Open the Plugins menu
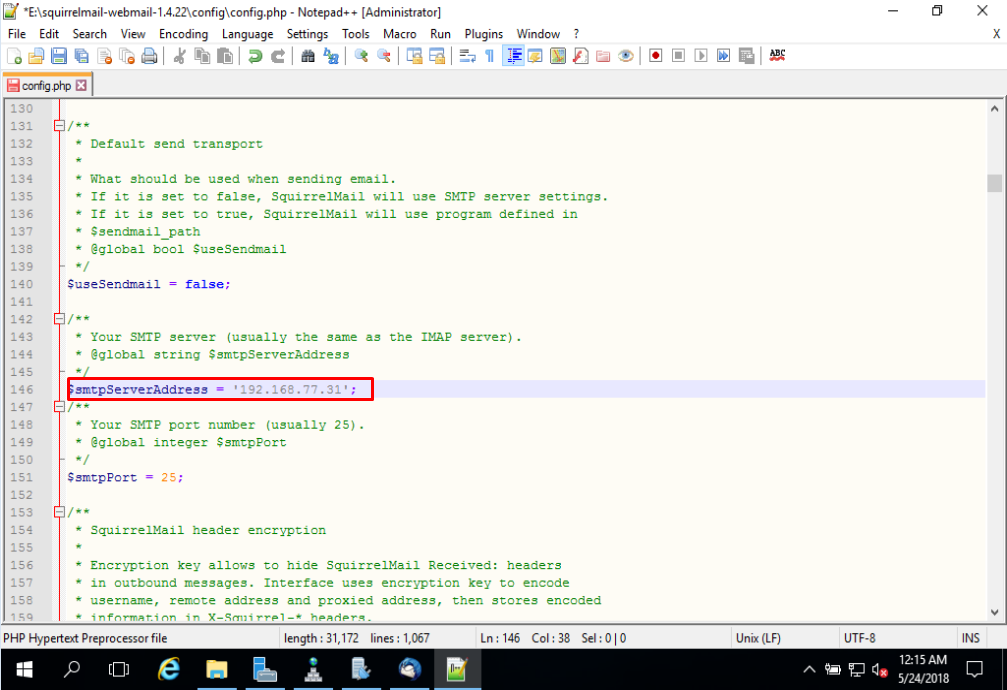The image size is (1007, 690). [x=484, y=34]
